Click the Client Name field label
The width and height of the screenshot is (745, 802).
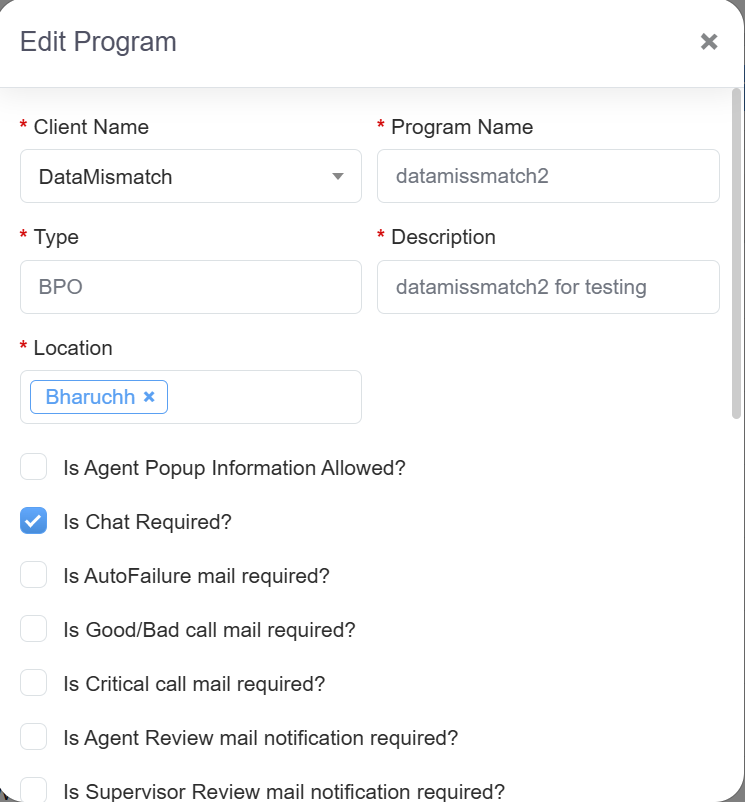pyautogui.click(x=91, y=127)
